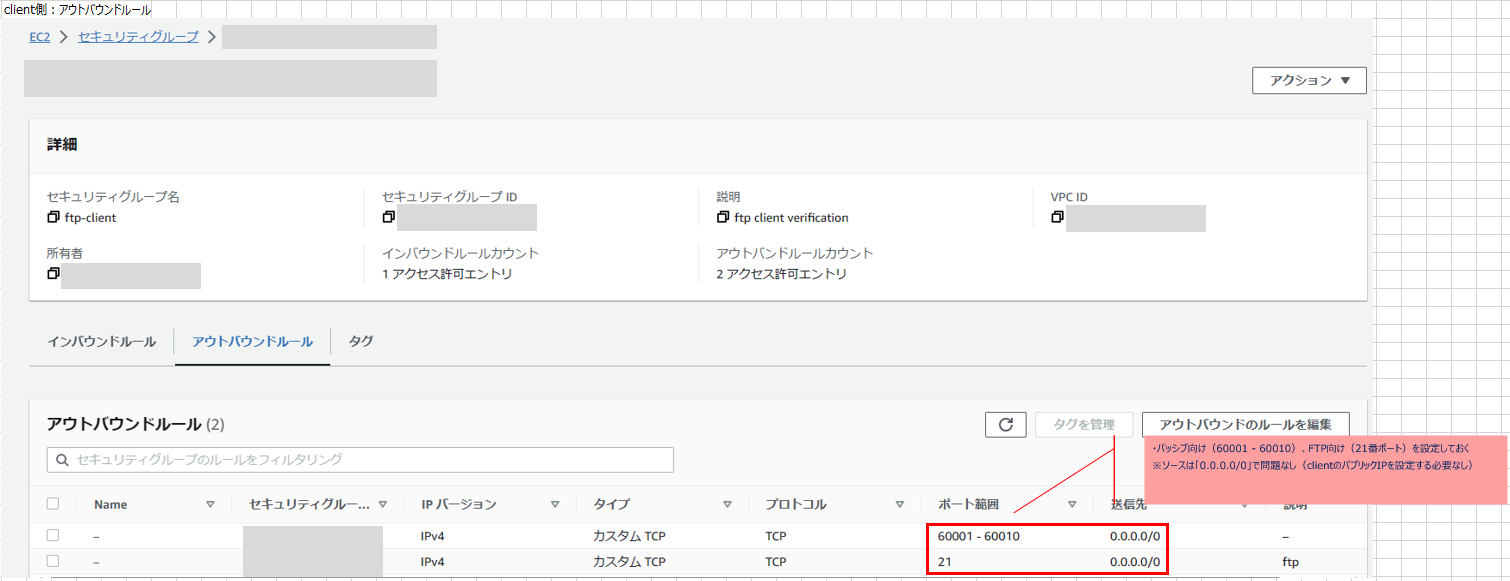Click the 60001 - 60010 port range cell
This screenshot has width=1510, height=581.
coord(979,536)
